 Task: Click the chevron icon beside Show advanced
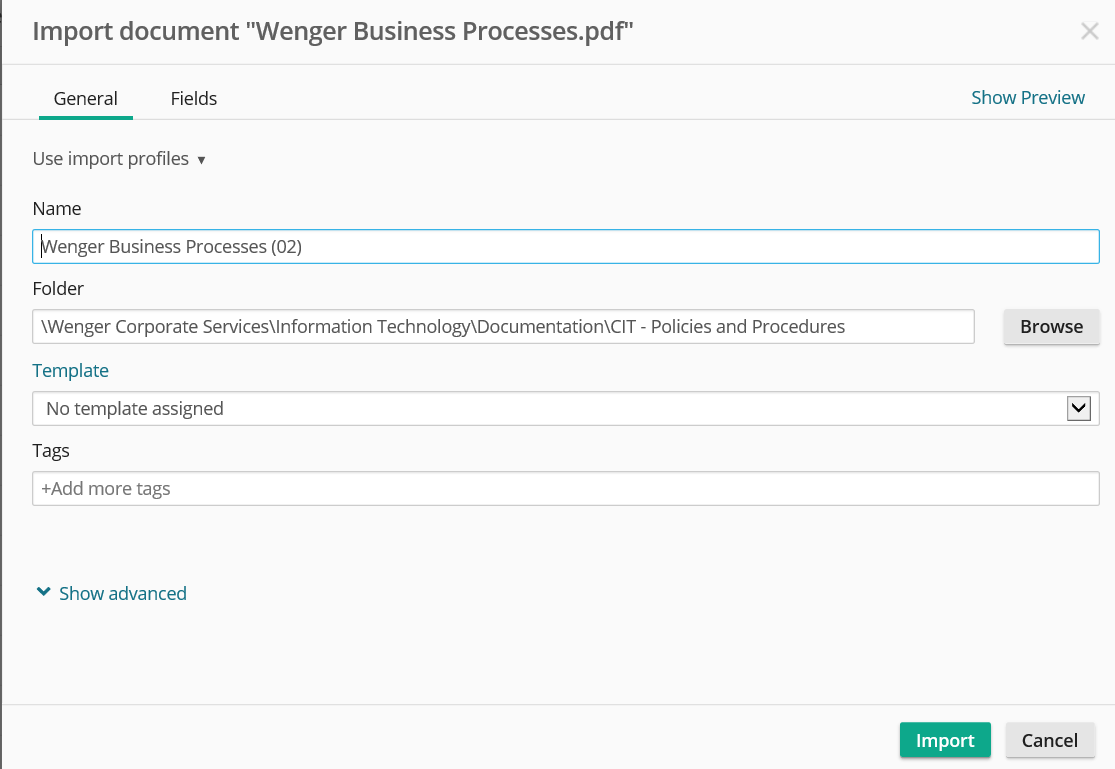click(43, 592)
